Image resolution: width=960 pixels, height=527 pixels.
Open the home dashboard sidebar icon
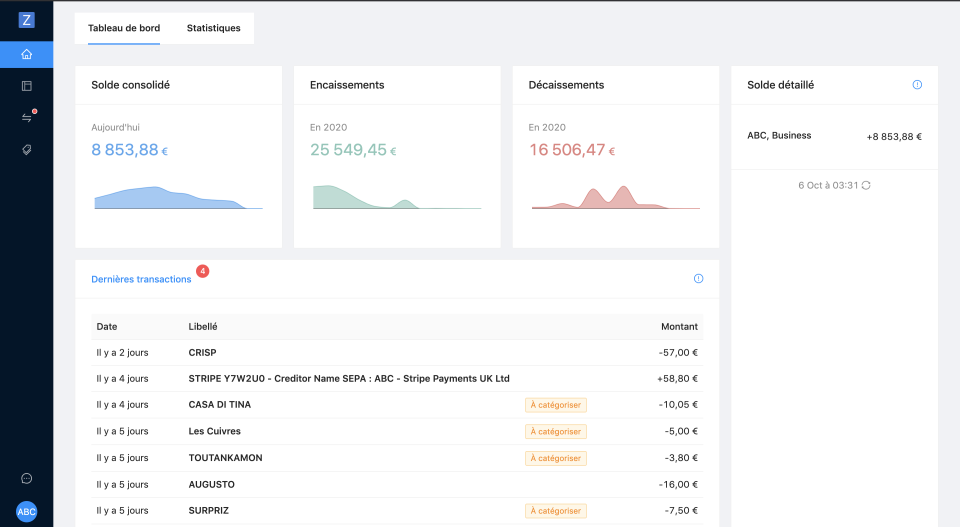(27, 54)
